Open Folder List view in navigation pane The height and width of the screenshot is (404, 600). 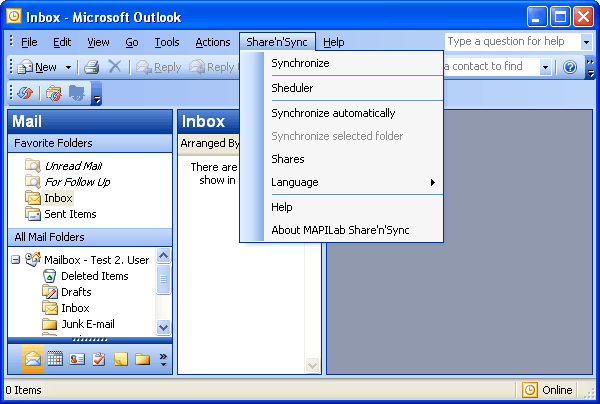pyautogui.click(x=142, y=358)
